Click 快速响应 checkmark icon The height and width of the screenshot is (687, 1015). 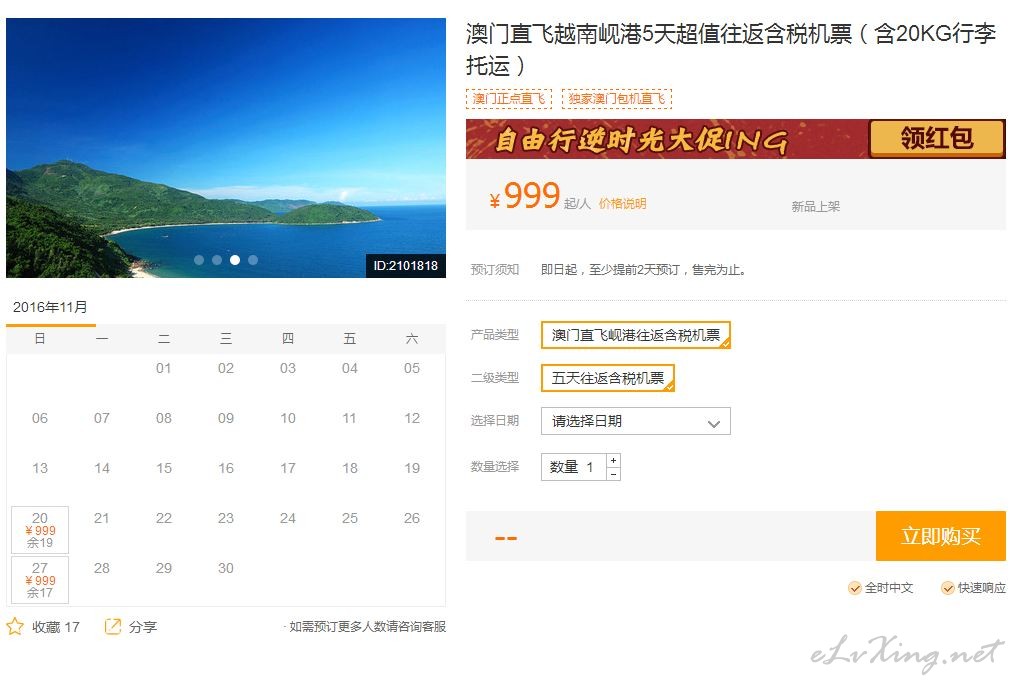(x=948, y=588)
